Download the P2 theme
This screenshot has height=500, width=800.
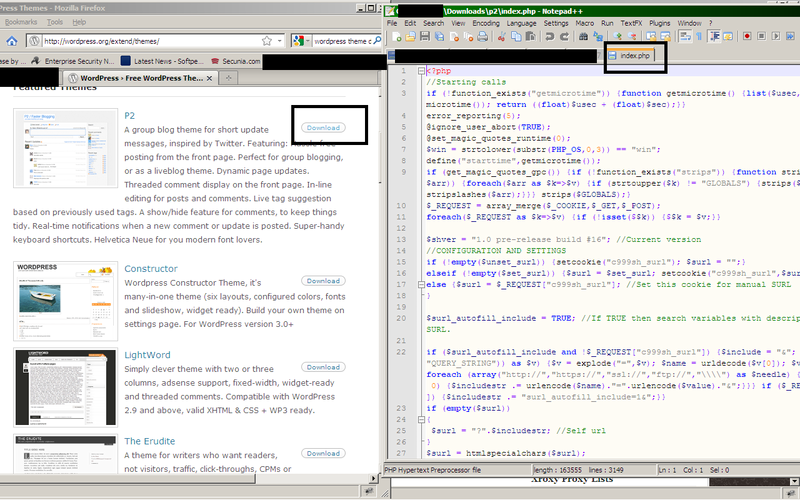tap(323, 128)
